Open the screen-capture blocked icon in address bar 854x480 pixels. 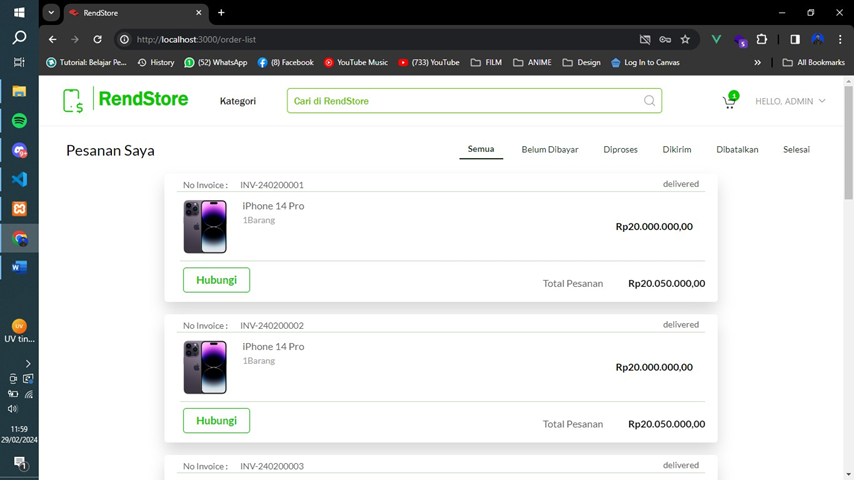click(x=645, y=39)
